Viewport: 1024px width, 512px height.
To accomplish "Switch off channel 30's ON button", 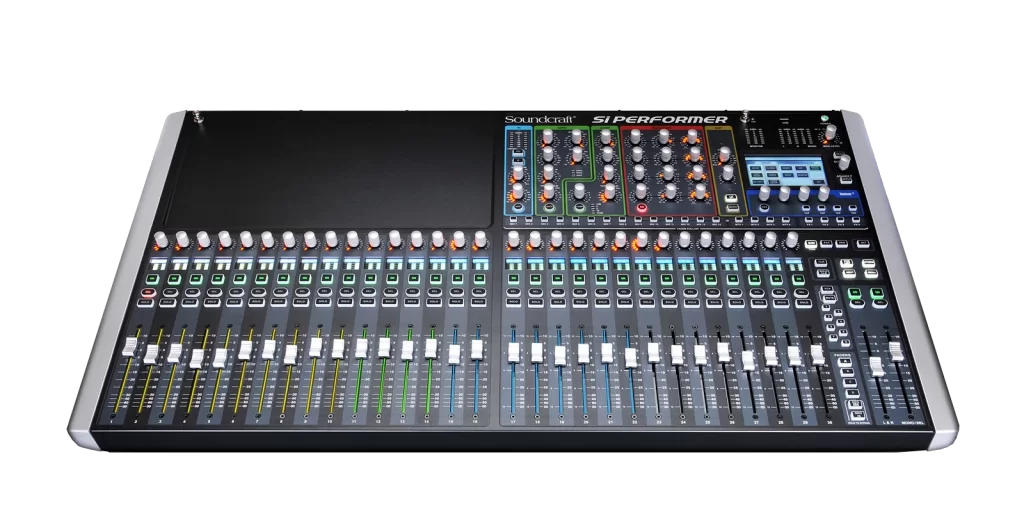I will pyautogui.click(x=798, y=279).
